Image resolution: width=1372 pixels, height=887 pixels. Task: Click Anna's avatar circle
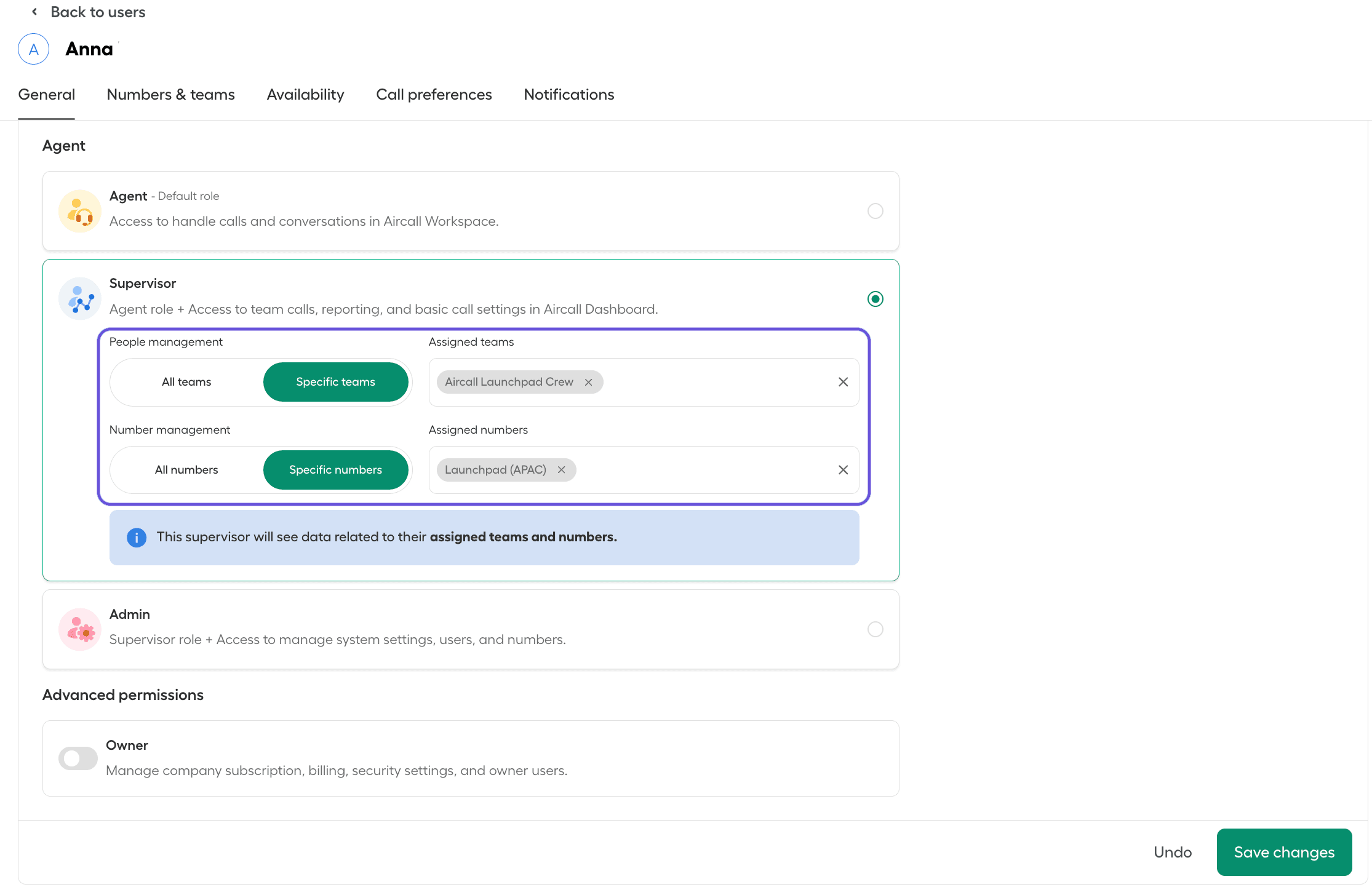coord(33,49)
